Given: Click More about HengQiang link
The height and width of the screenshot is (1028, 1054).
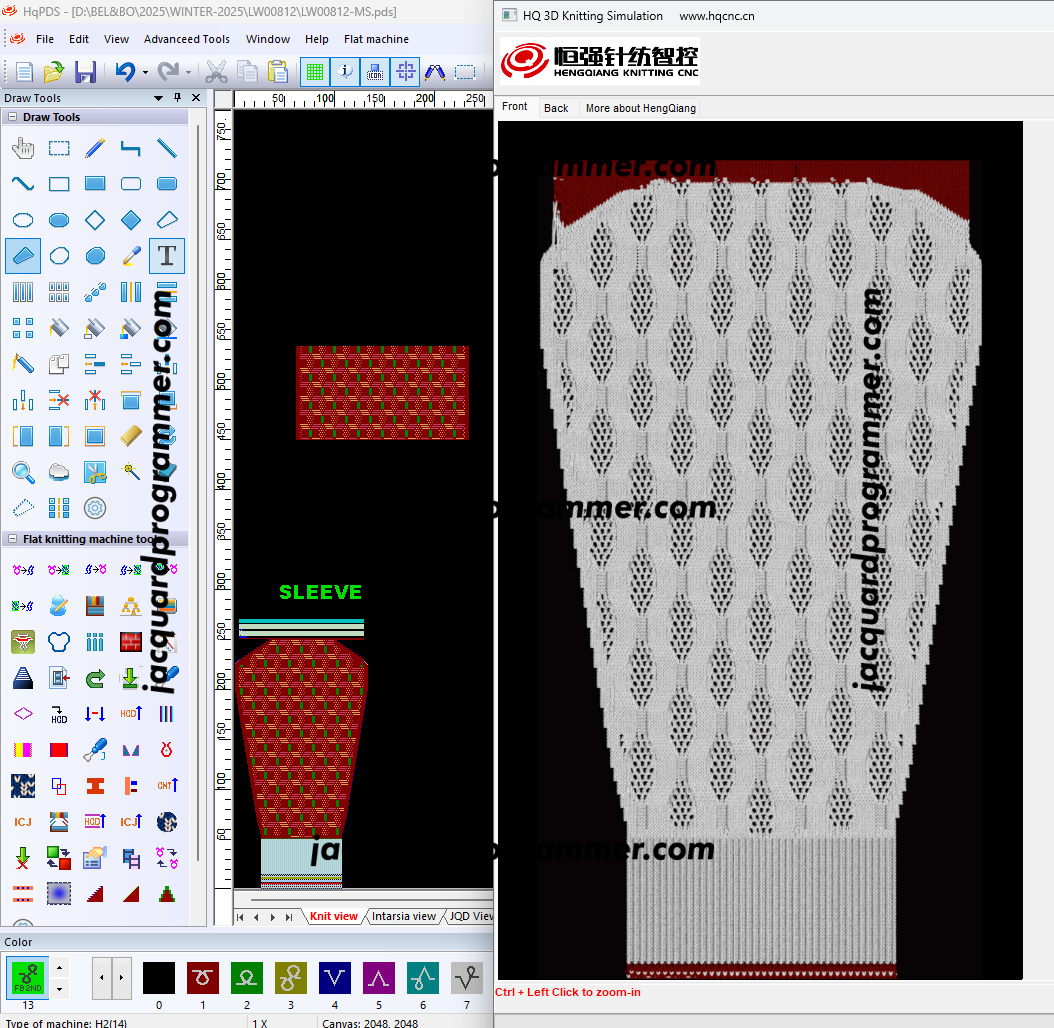Looking at the screenshot, I should pyautogui.click(x=640, y=108).
